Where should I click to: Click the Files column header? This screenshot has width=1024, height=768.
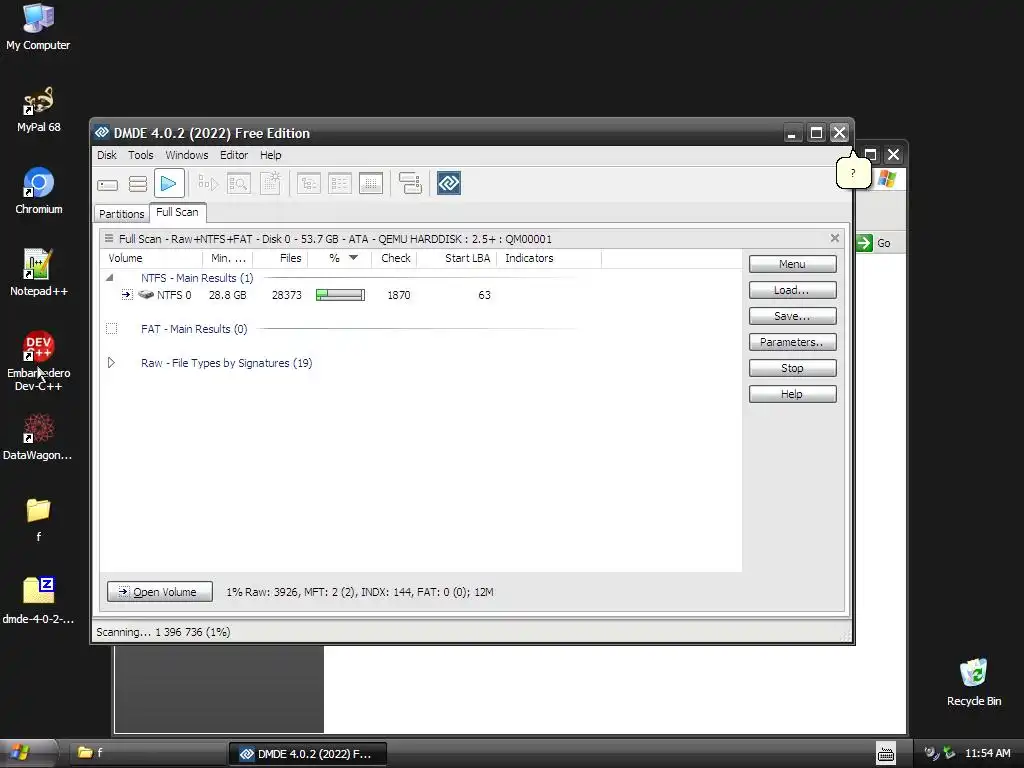coord(281,258)
